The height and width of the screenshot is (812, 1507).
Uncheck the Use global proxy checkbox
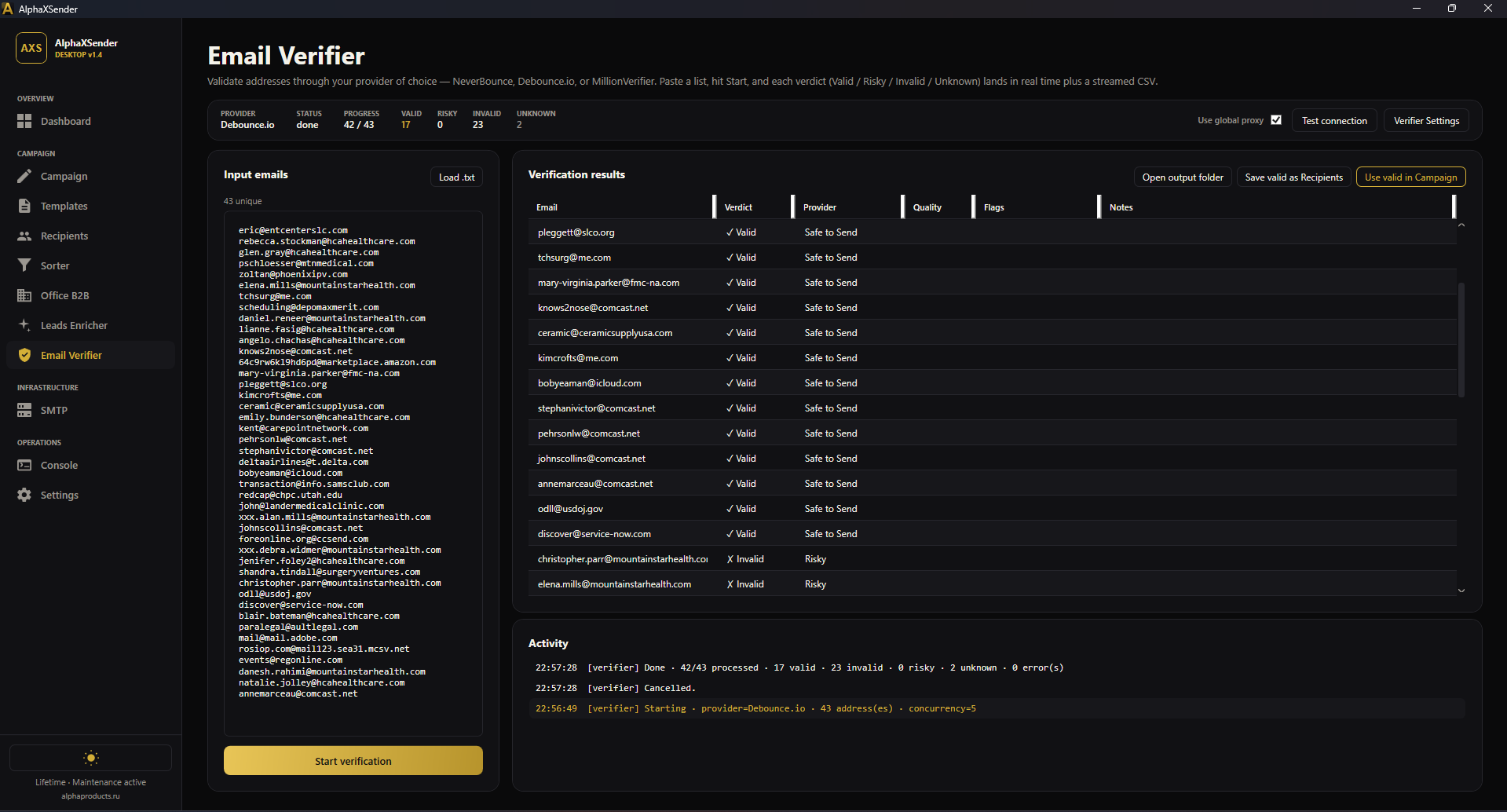1276,120
